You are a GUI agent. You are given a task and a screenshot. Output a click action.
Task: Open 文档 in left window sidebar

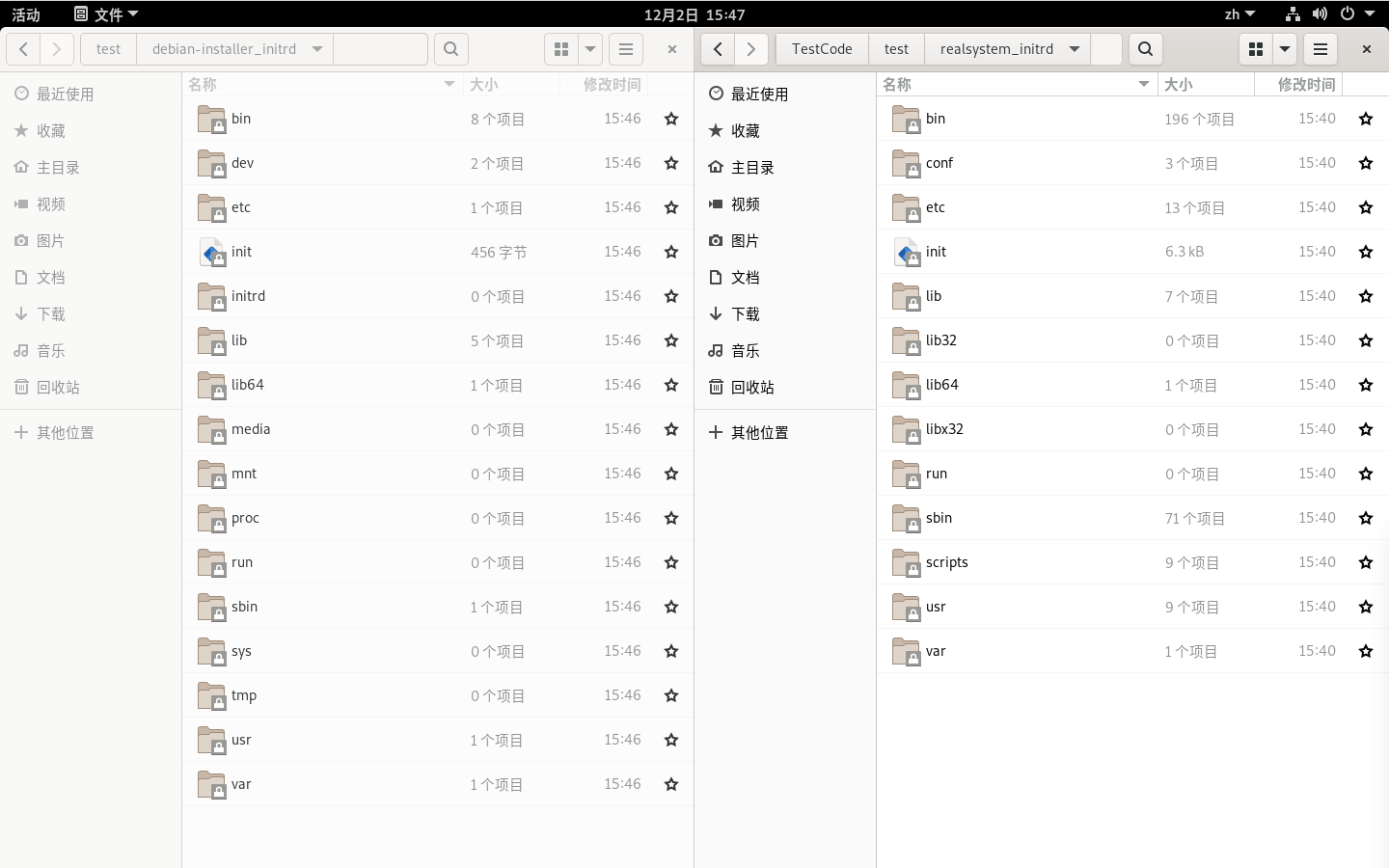91,277
